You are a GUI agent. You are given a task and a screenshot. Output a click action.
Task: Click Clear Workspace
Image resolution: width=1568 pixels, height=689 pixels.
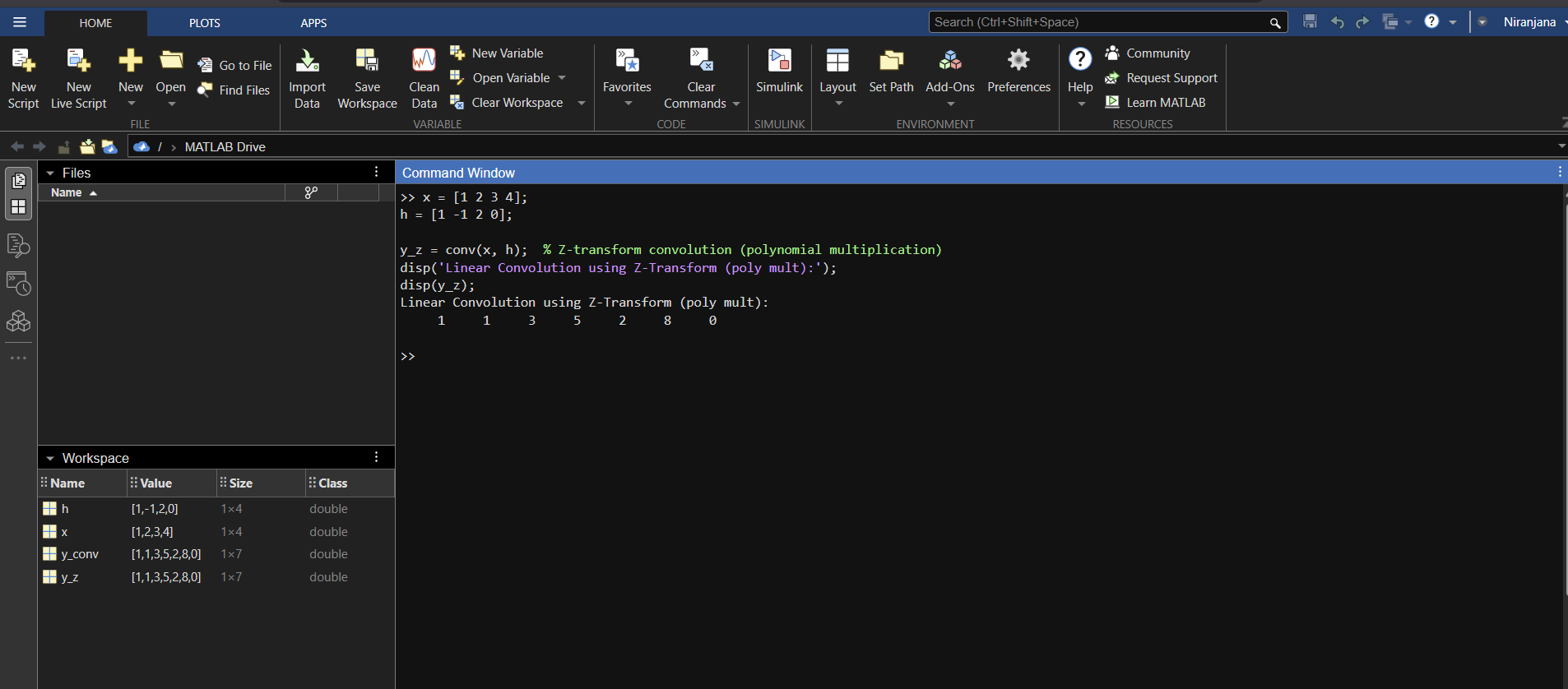point(507,102)
